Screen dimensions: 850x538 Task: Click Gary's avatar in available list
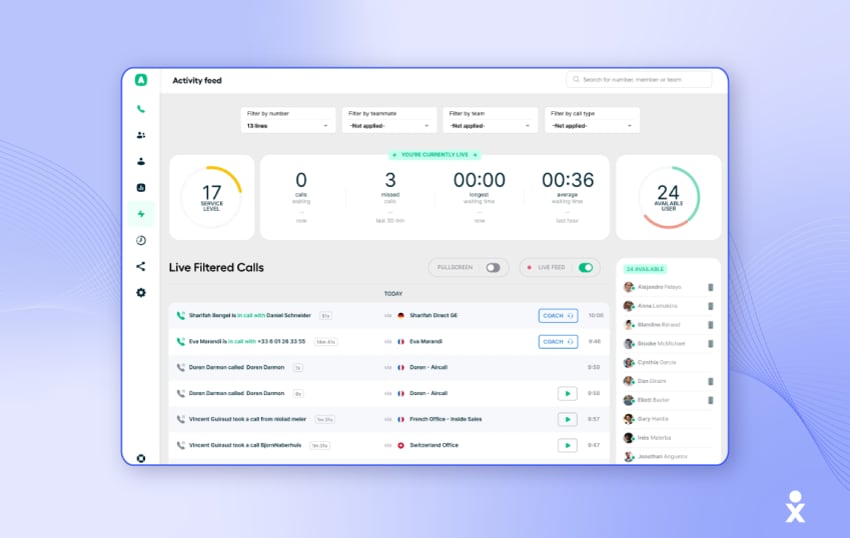[629, 419]
